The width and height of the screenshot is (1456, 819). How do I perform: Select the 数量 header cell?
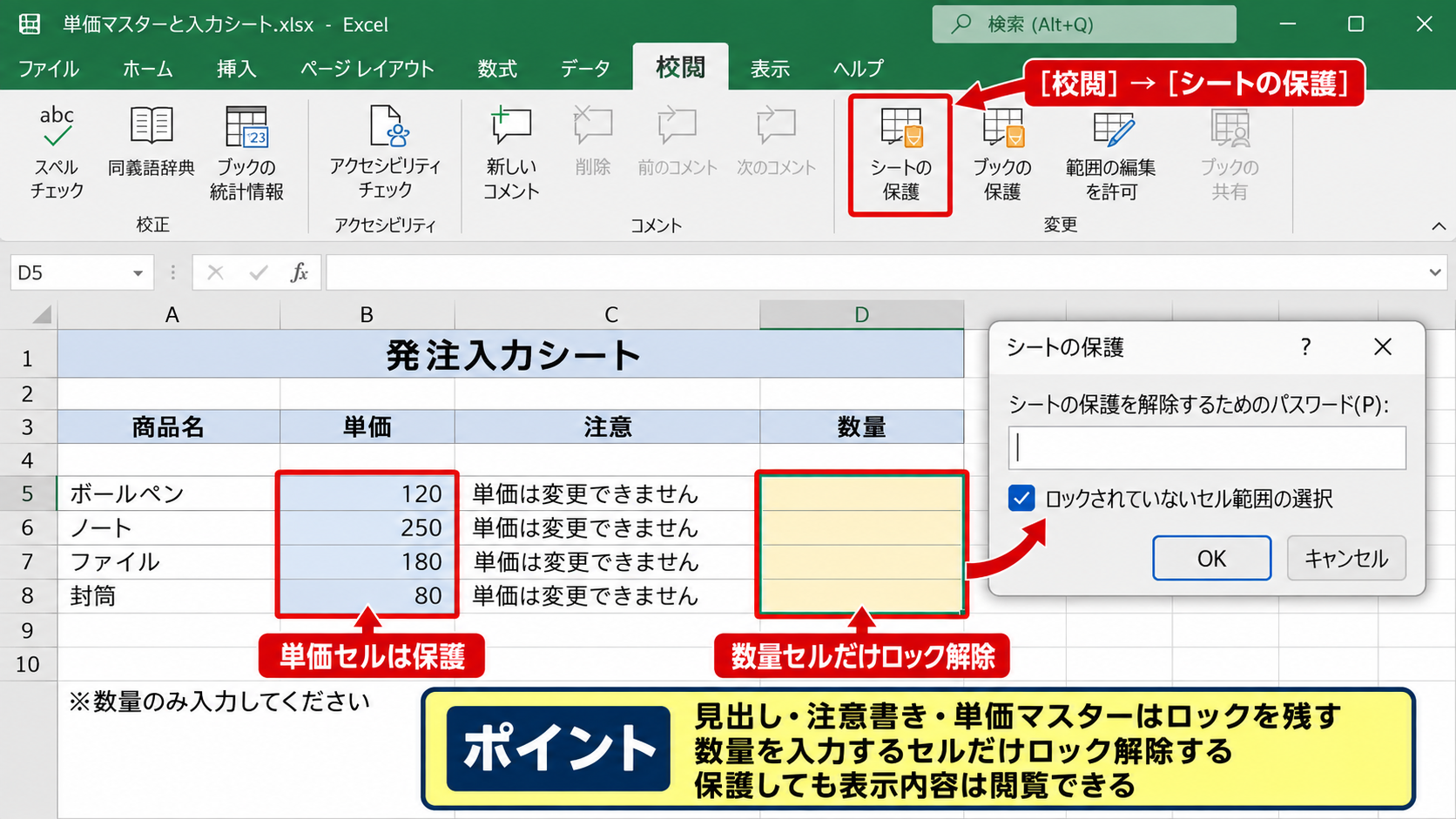861,426
